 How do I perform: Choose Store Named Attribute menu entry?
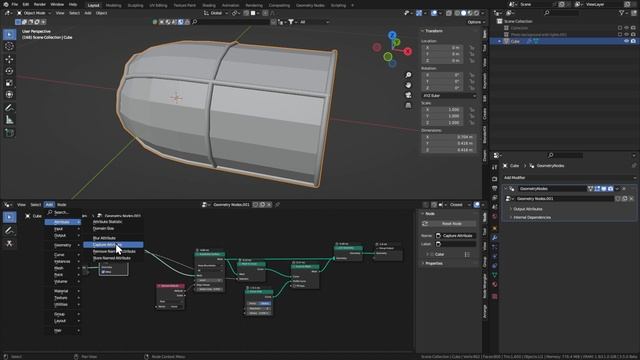pos(113,258)
